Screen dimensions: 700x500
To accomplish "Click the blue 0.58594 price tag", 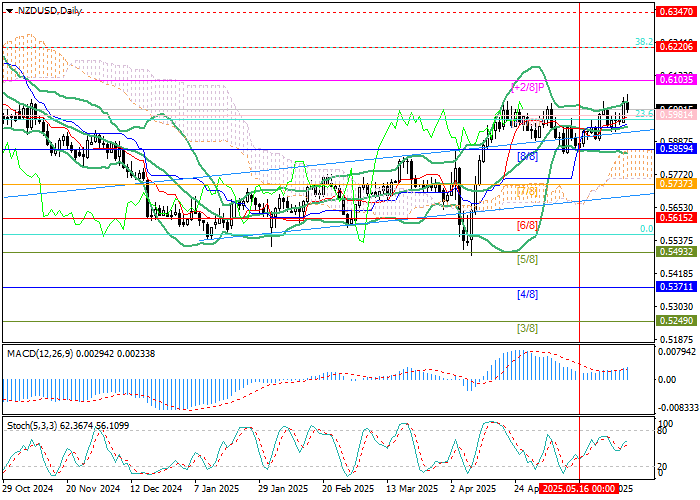I will click(676, 150).
